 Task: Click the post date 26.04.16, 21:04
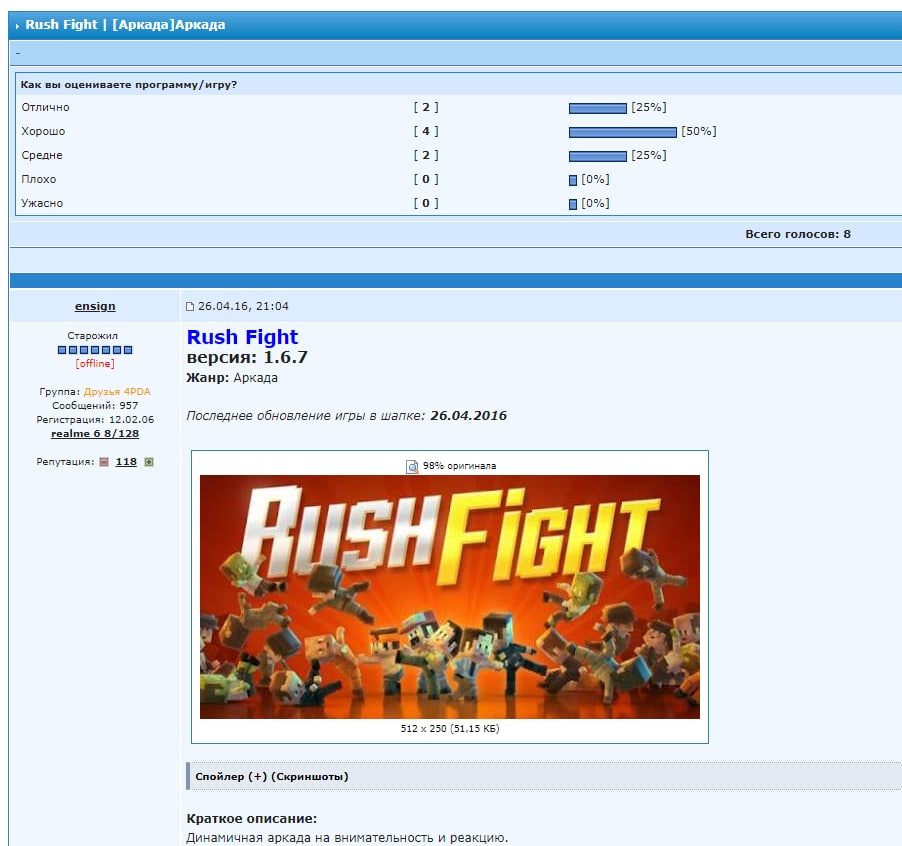(x=243, y=306)
